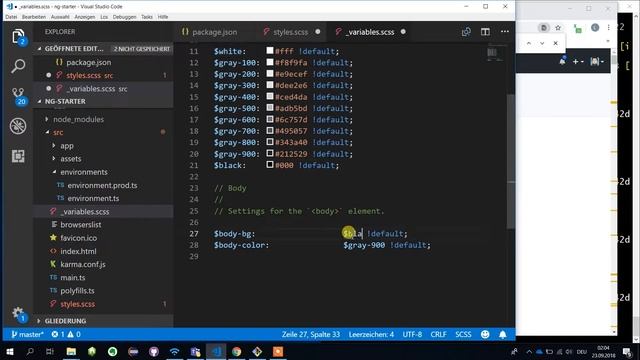640x360 pixels.
Task: Open notifications bell in status bar
Action: [x=502, y=334]
